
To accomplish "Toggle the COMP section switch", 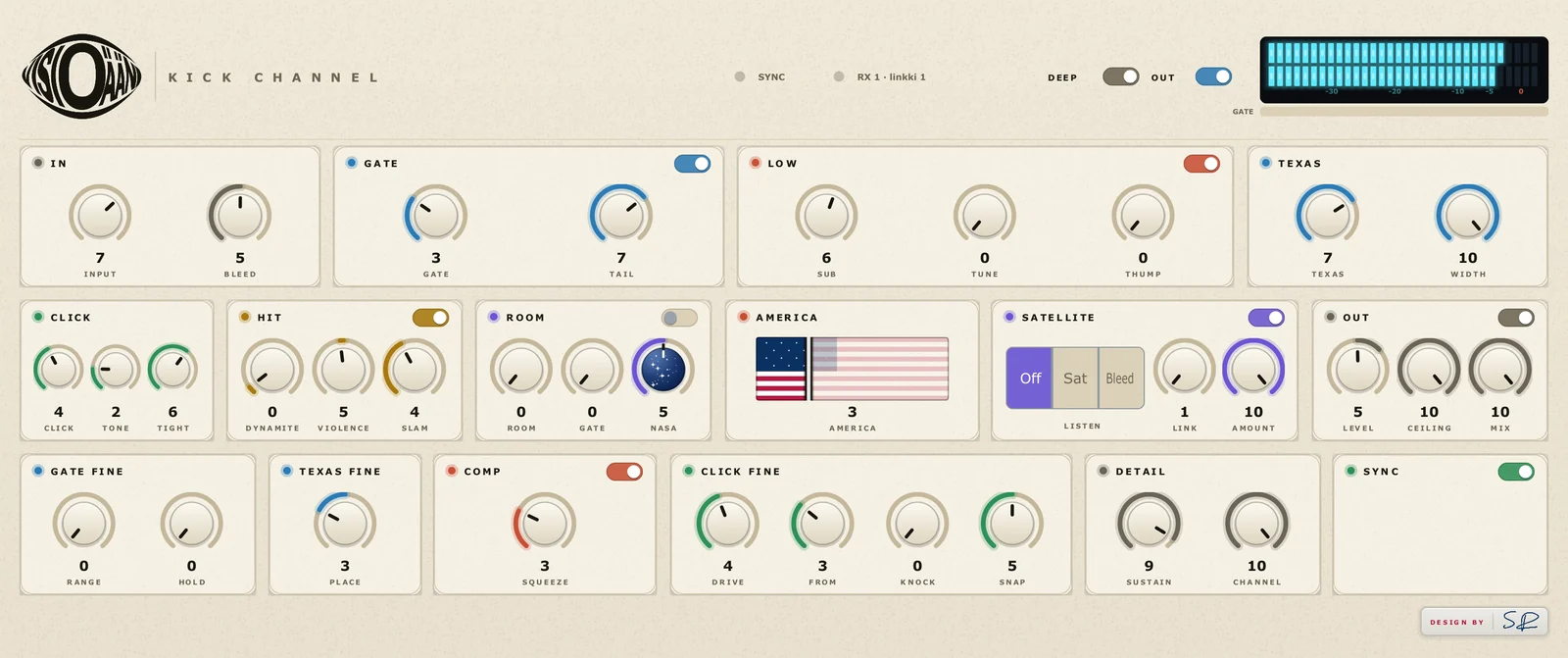I will coord(624,472).
